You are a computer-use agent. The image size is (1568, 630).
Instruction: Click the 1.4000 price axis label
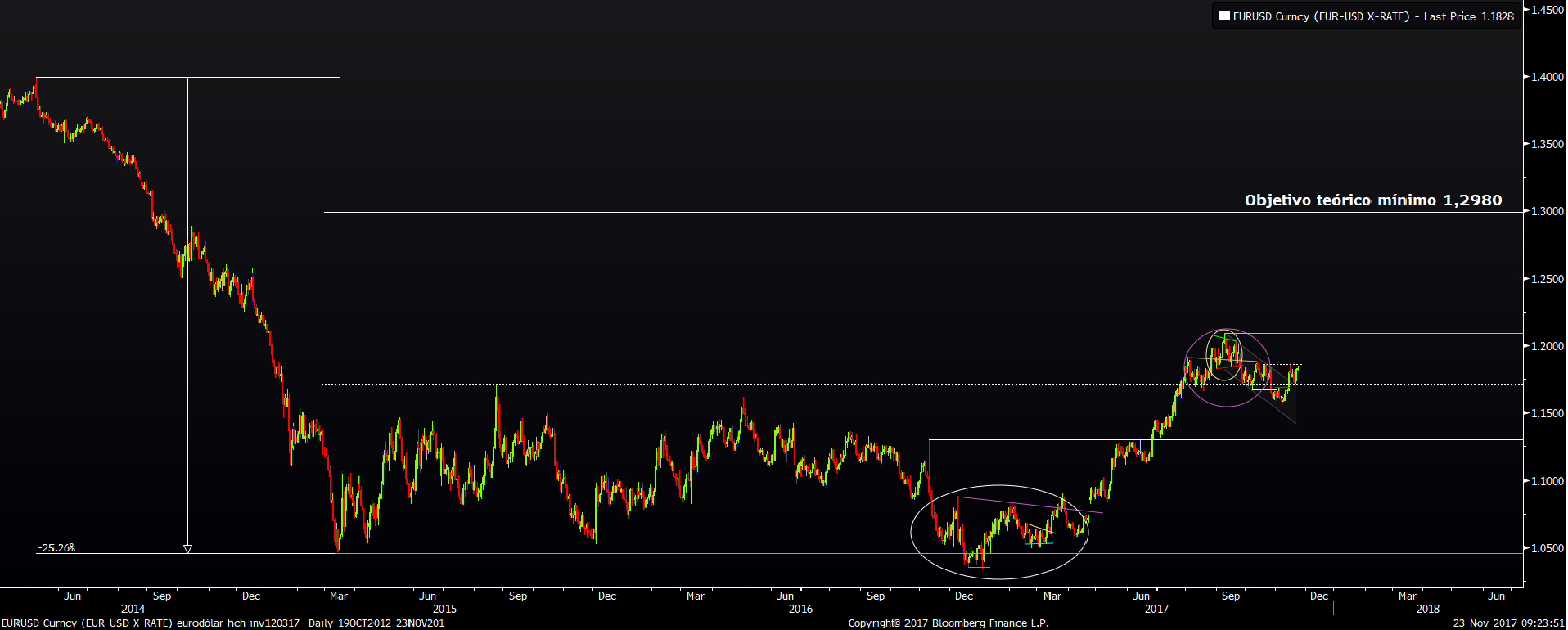tap(1548, 77)
